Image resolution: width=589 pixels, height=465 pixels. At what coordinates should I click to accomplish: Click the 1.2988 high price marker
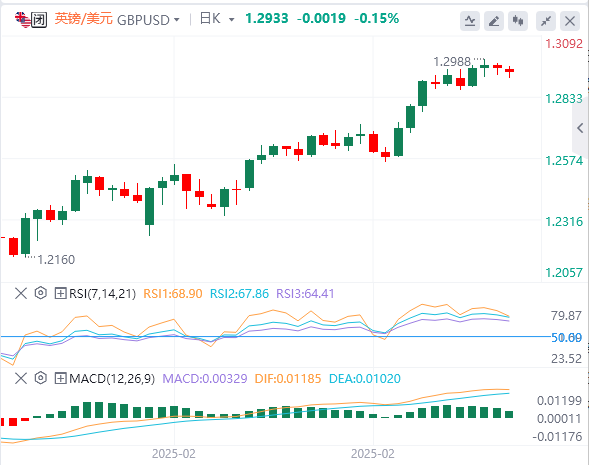point(452,62)
